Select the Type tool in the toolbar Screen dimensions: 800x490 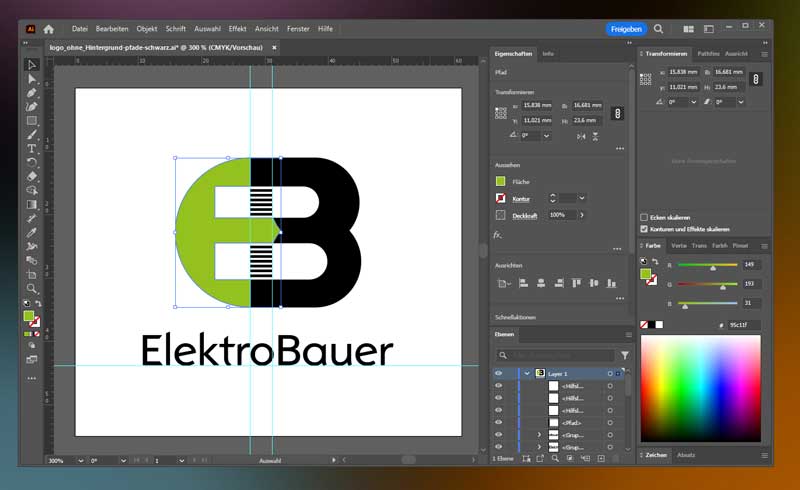point(32,148)
